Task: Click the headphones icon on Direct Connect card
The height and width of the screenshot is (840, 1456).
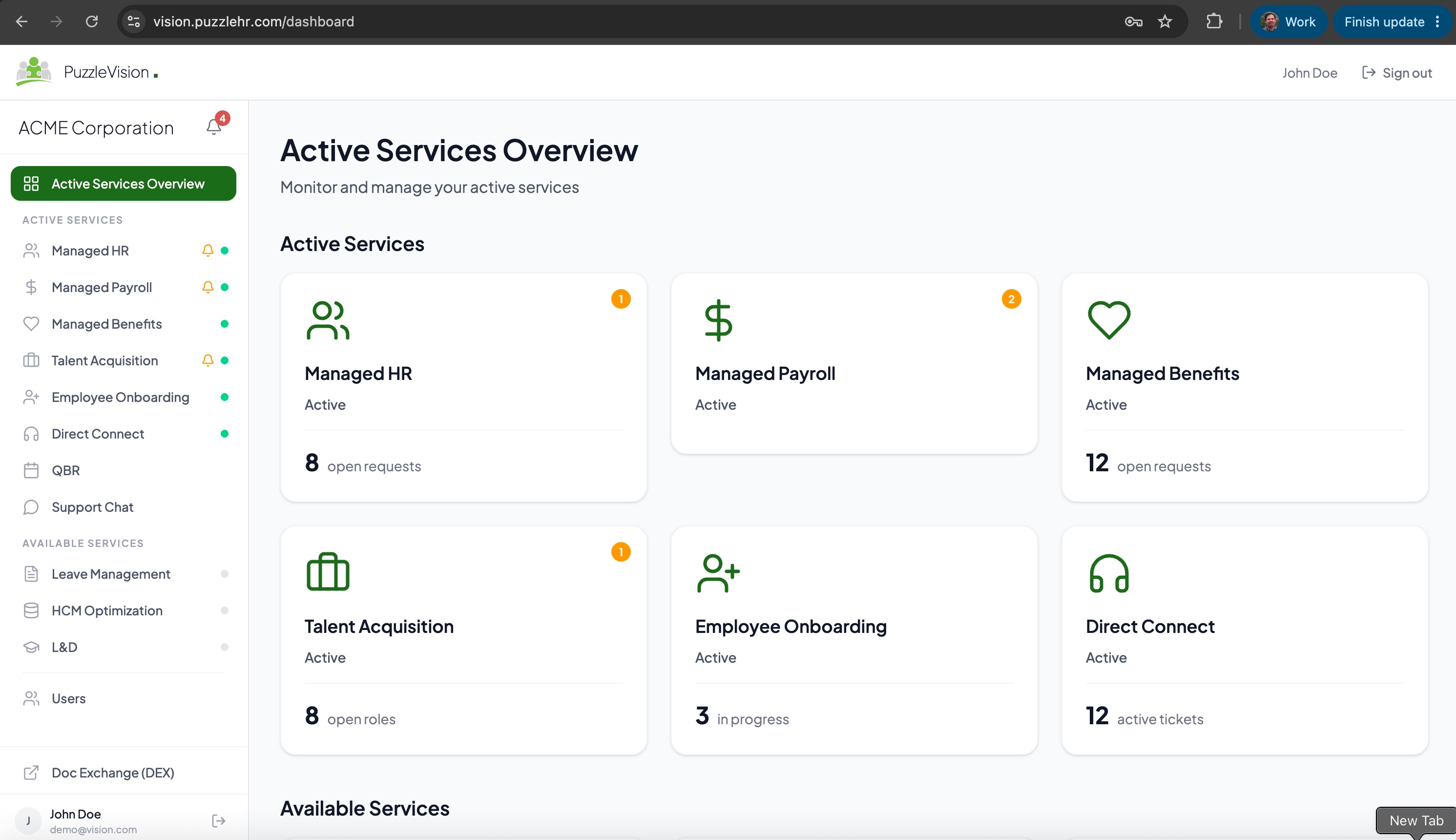Action: (x=1109, y=573)
